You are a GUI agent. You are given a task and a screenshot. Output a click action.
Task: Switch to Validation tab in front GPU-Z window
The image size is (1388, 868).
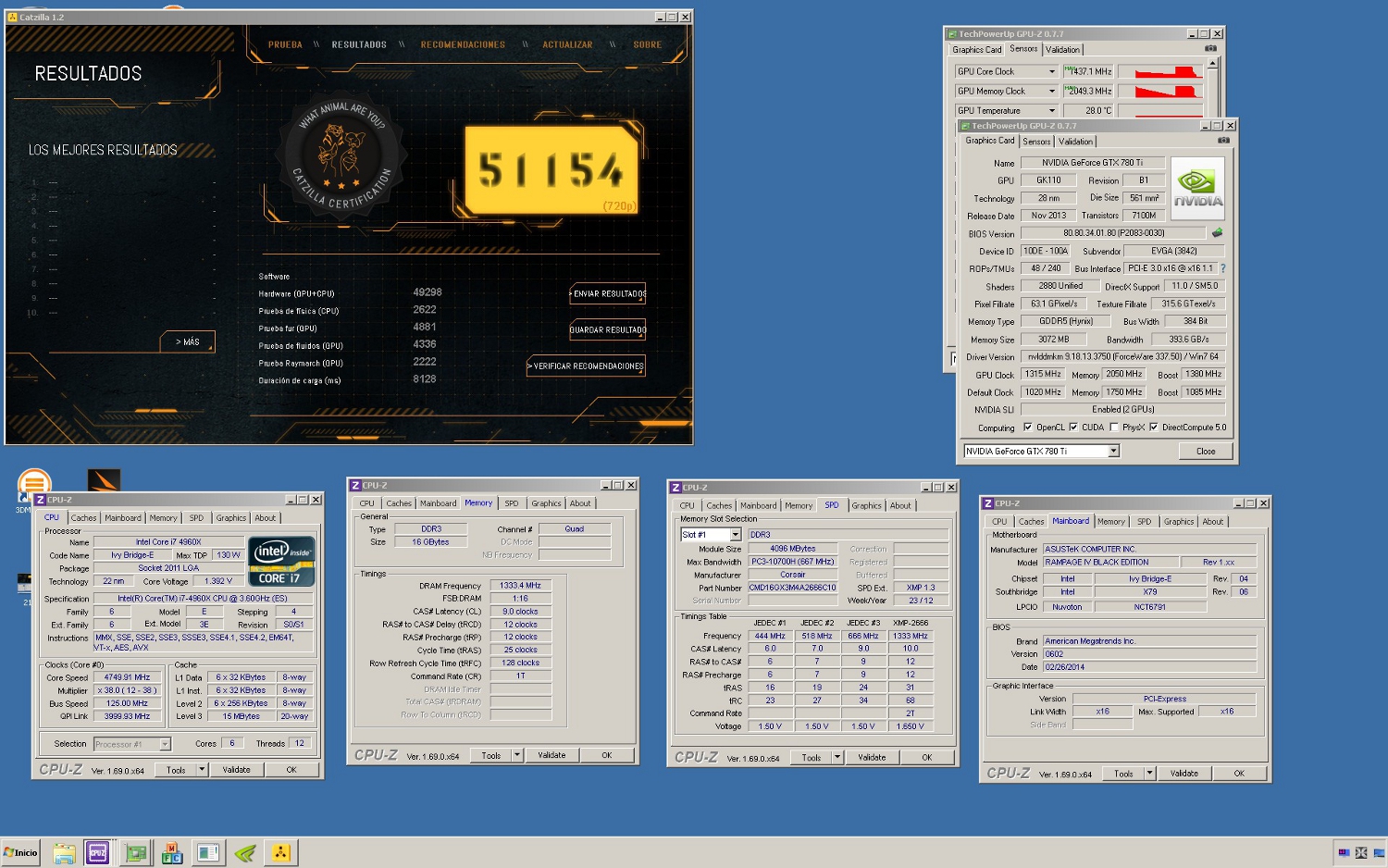coord(1075,142)
